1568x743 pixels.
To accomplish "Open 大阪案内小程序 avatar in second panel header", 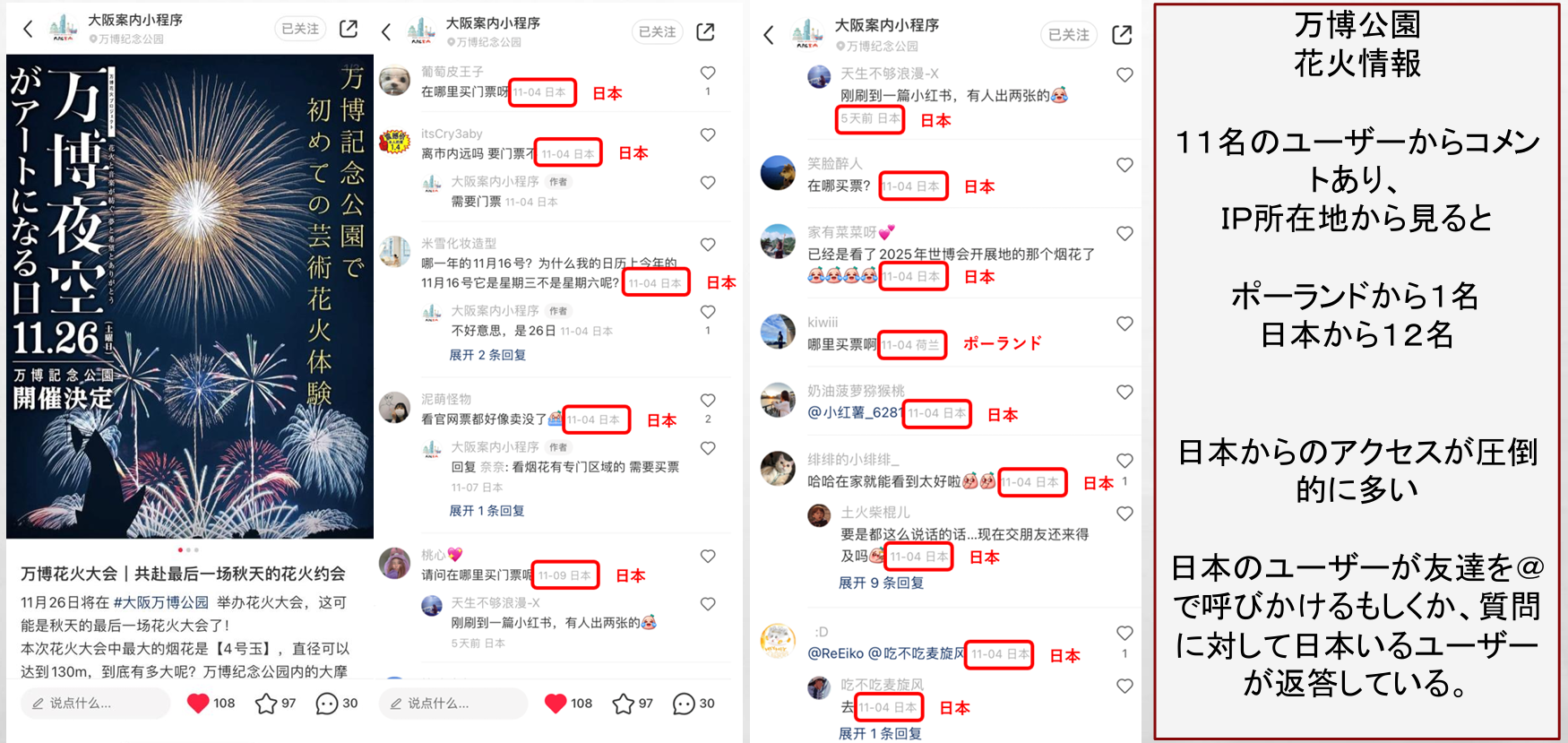I will point(421,31).
